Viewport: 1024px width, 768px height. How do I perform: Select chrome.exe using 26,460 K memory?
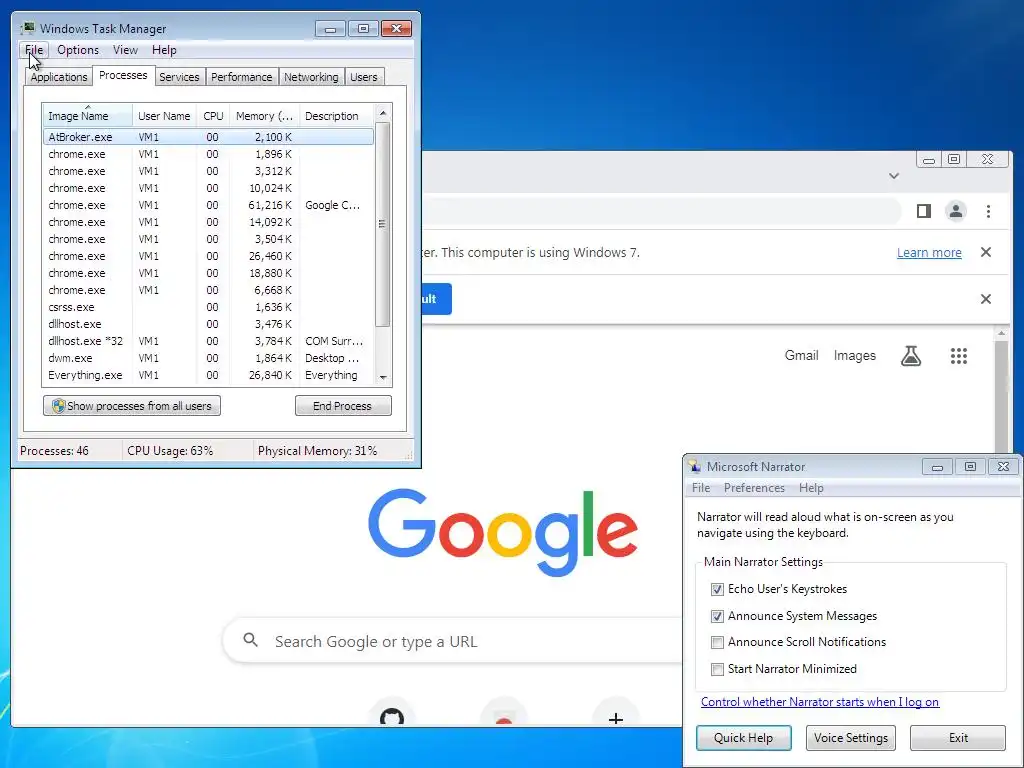tap(208, 256)
